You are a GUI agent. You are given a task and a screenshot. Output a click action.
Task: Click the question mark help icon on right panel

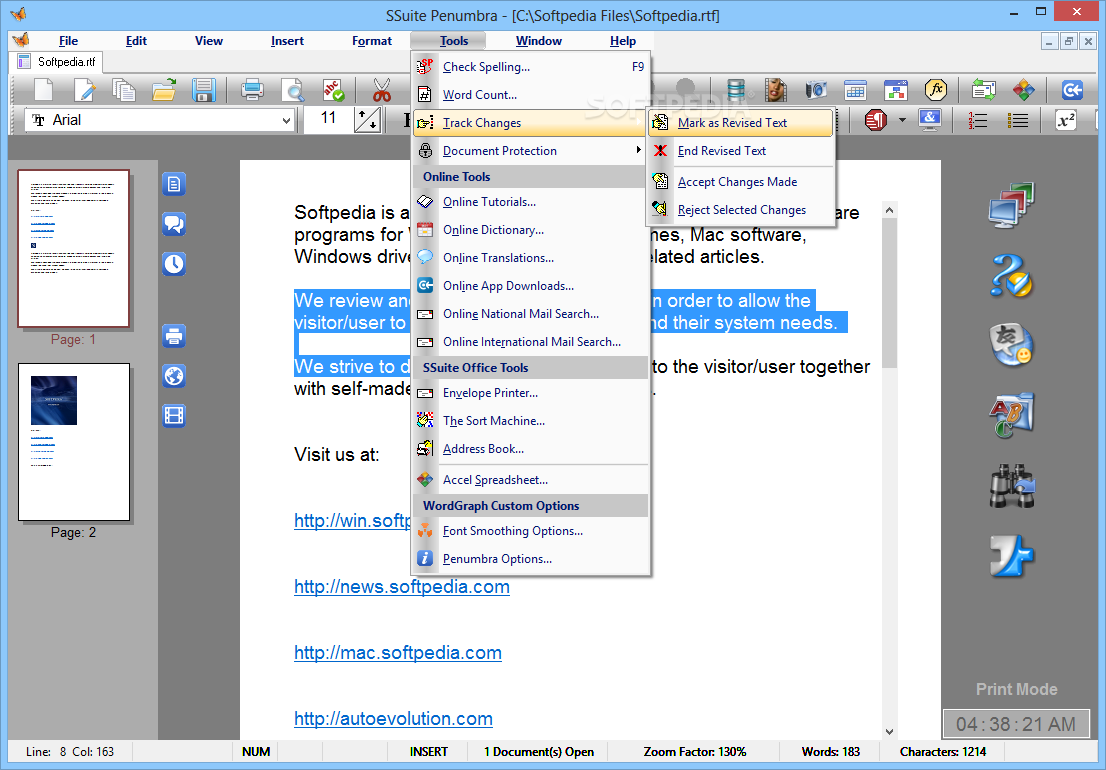click(1011, 275)
